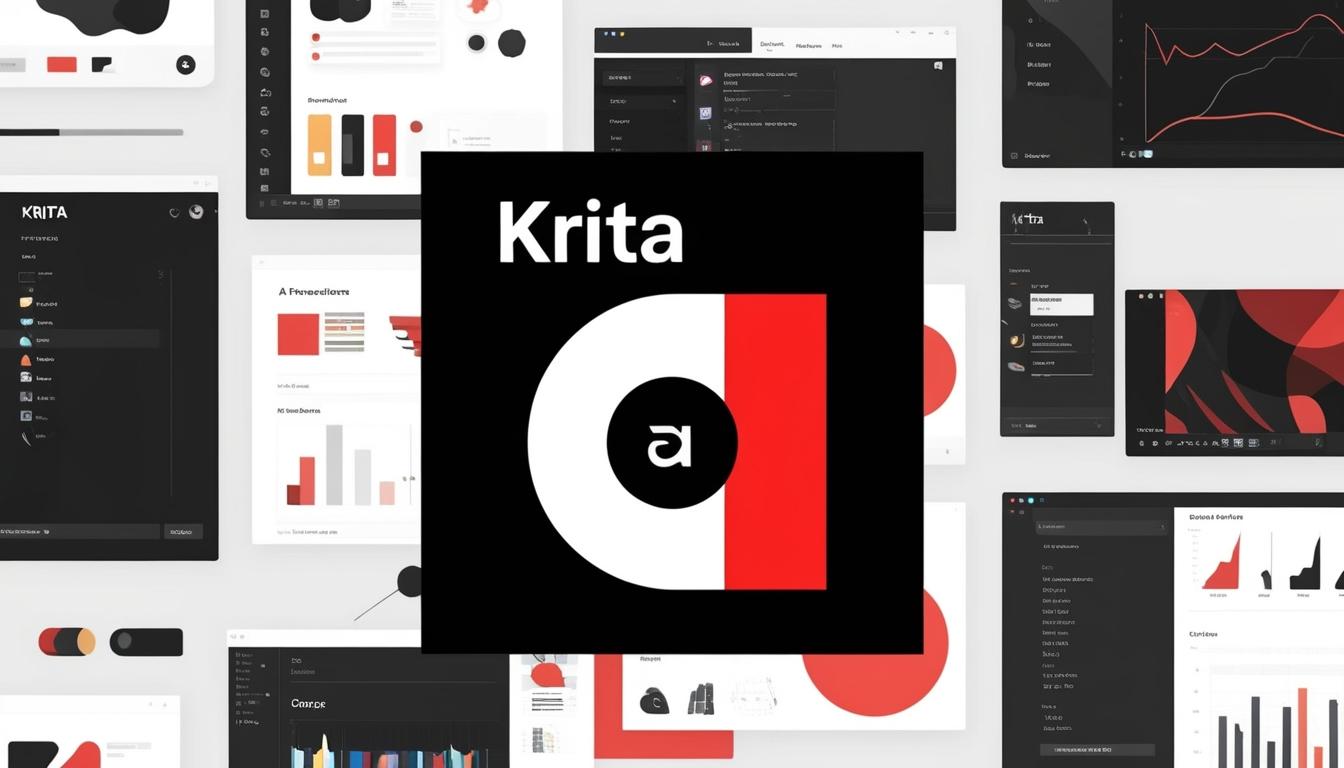Open the dropdown field at top of bottom-right window
This screenshot has height=768, width=1344.
pos(1102,527)
